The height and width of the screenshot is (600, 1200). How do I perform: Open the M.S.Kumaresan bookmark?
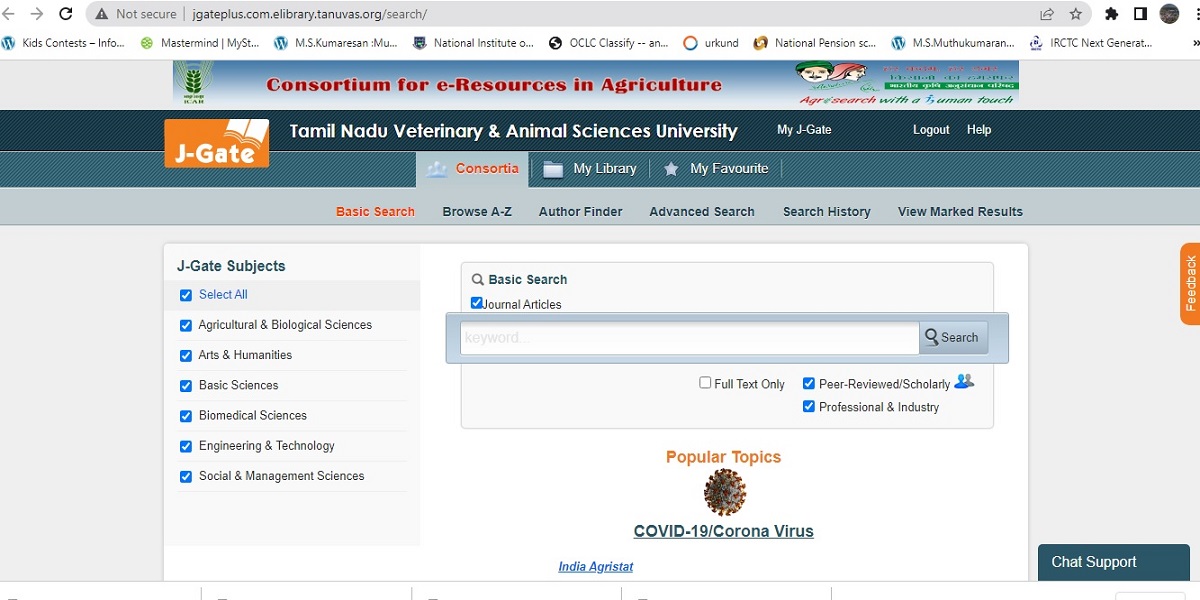click(336, 43)
